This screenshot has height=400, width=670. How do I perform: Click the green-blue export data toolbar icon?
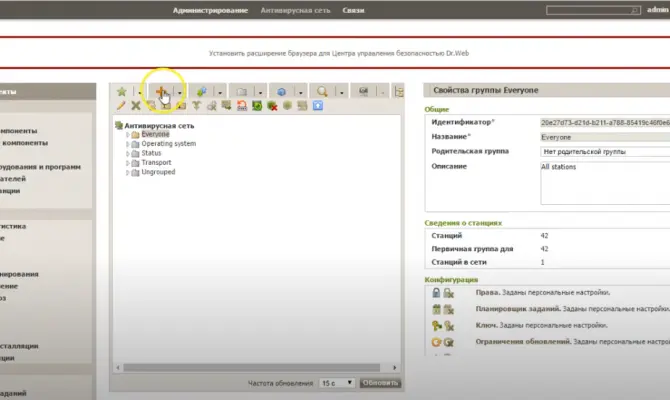pyautogui.click(x=201, y=91)
